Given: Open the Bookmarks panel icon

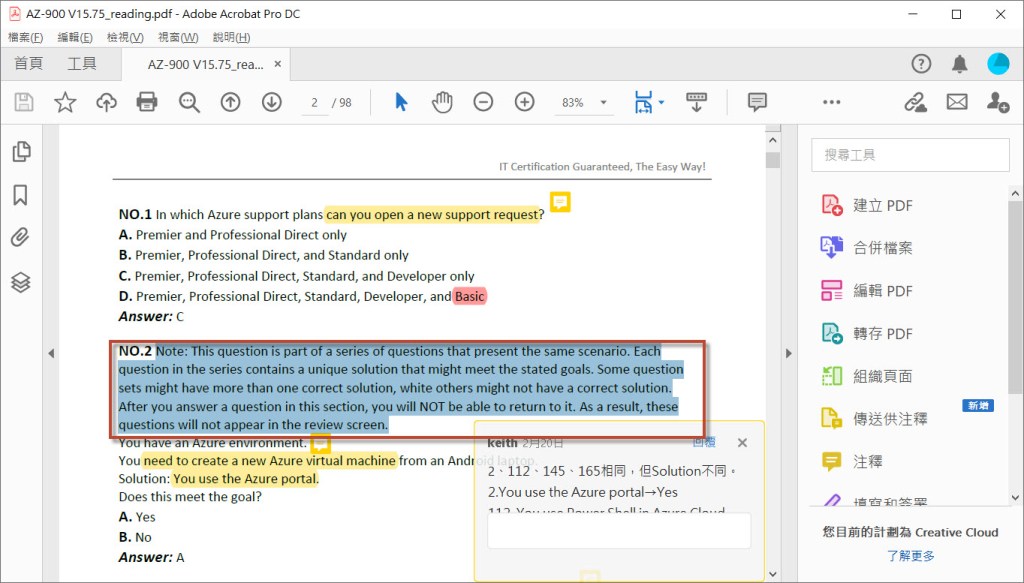Looking at the screenshot, I should tap(20, 195).
